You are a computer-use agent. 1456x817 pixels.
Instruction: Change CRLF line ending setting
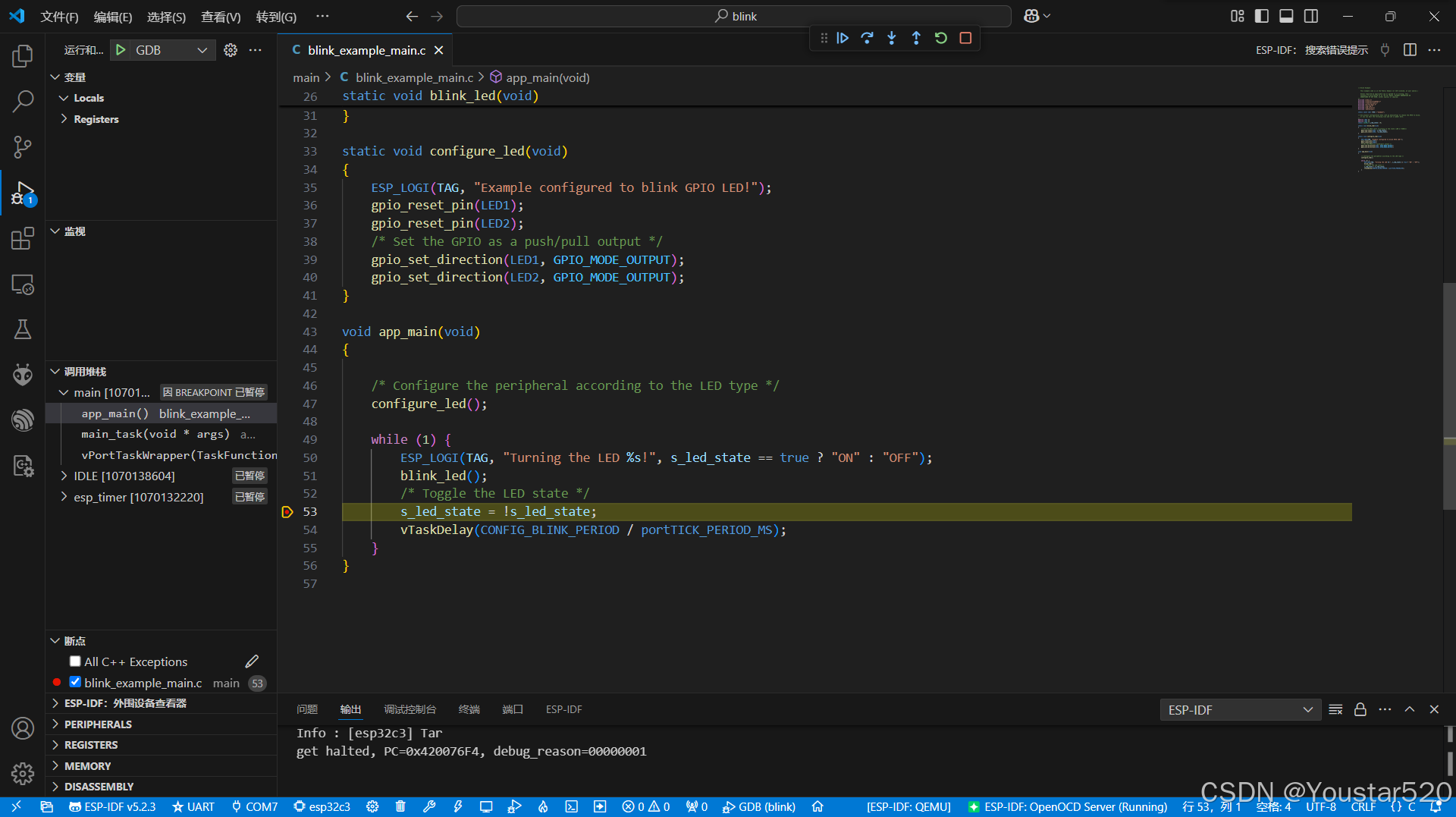pyautogui.click(x=1363, y=807)
